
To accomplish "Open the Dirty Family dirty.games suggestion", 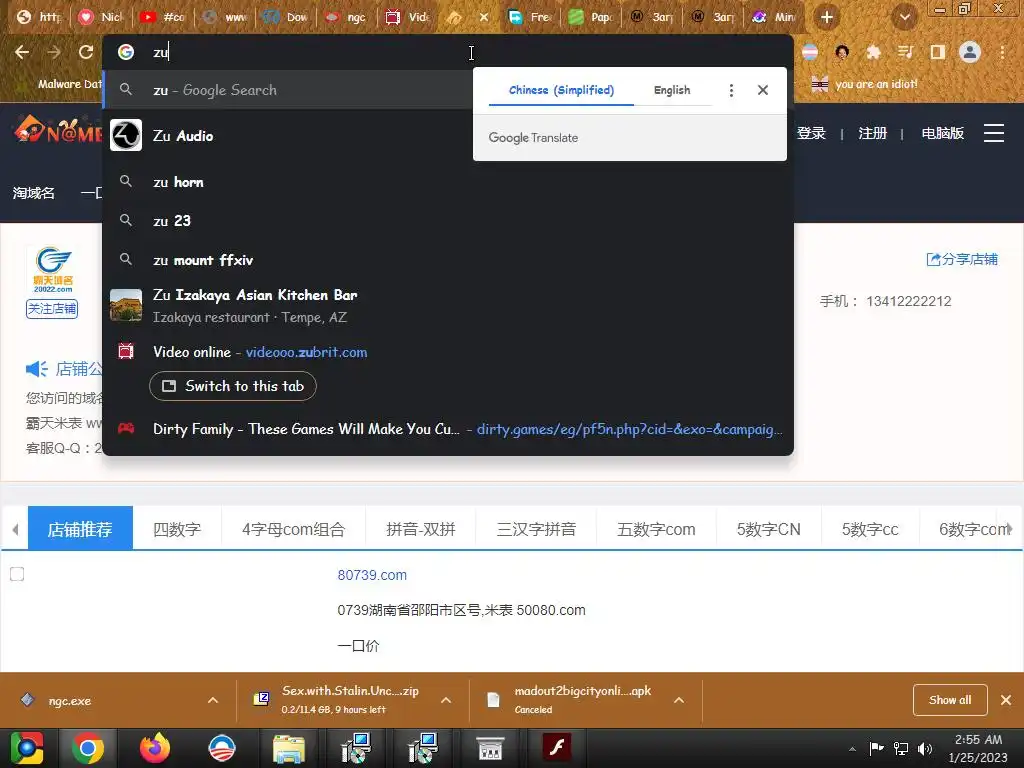I will [x=448, y=429].
